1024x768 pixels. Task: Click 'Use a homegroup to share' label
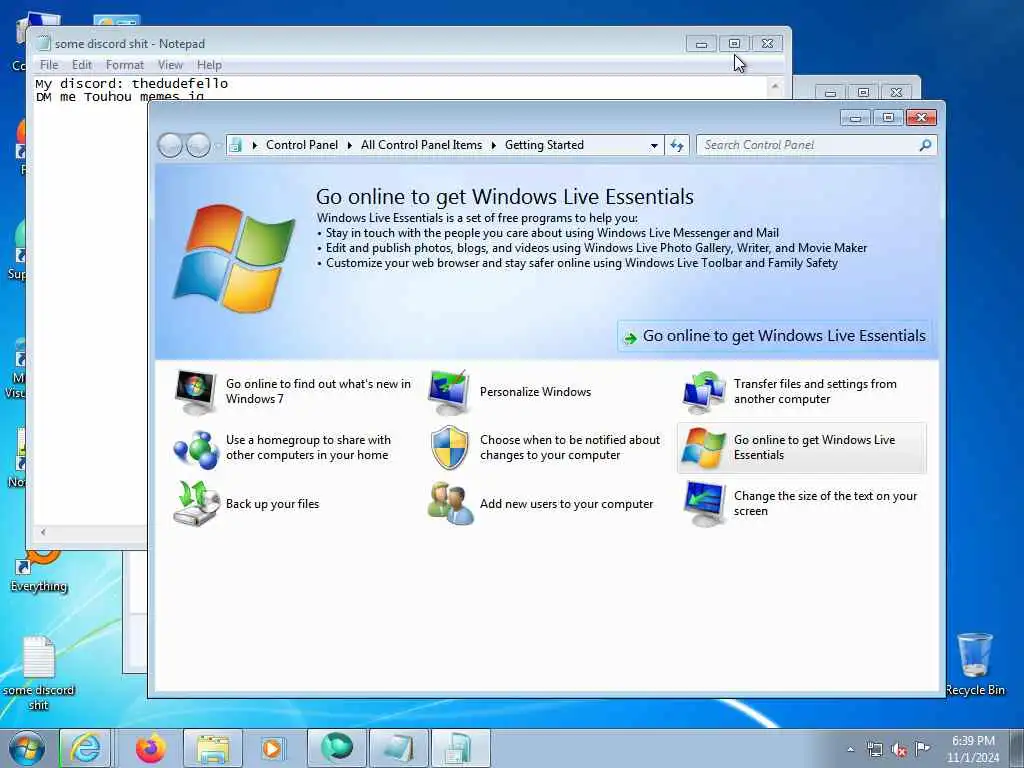point(308,447)
